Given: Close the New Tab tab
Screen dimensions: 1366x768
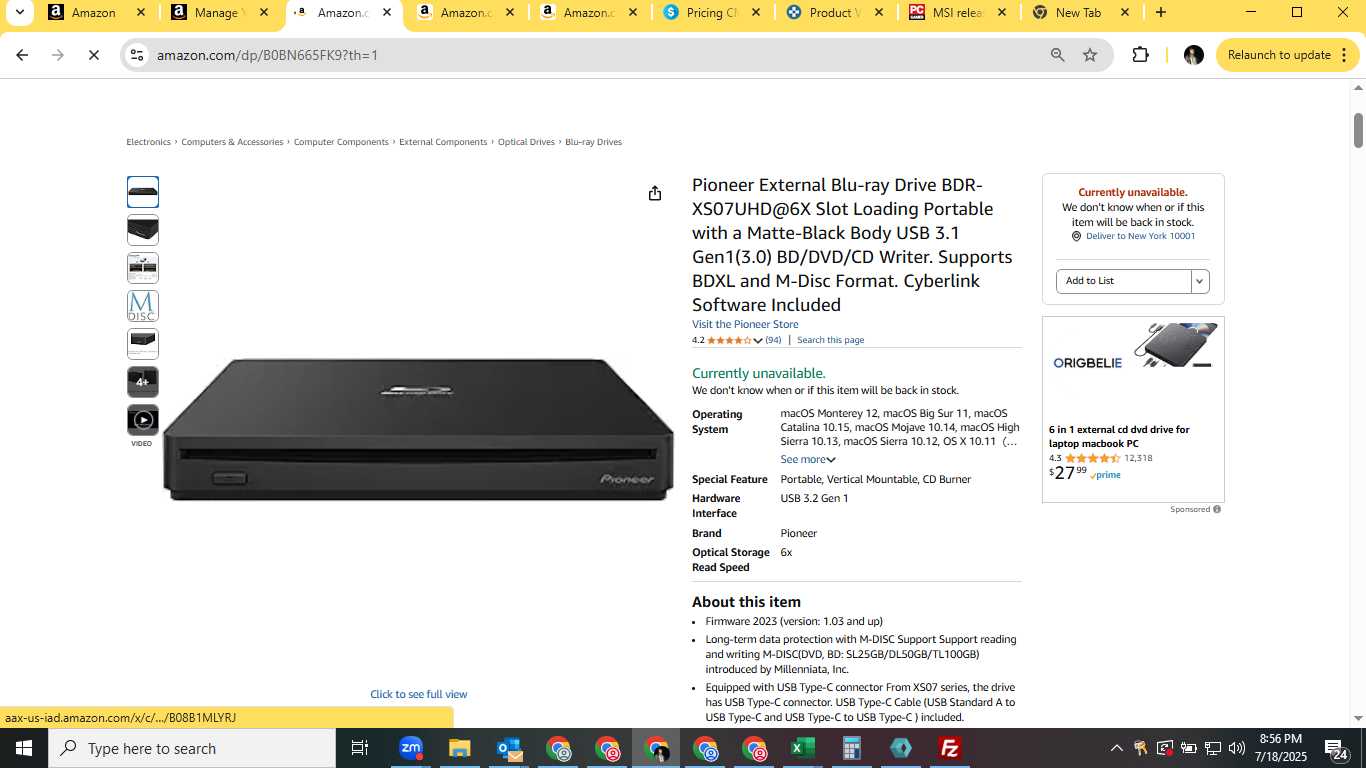Looking at the screenshot, I should (x=1124, y=13).
